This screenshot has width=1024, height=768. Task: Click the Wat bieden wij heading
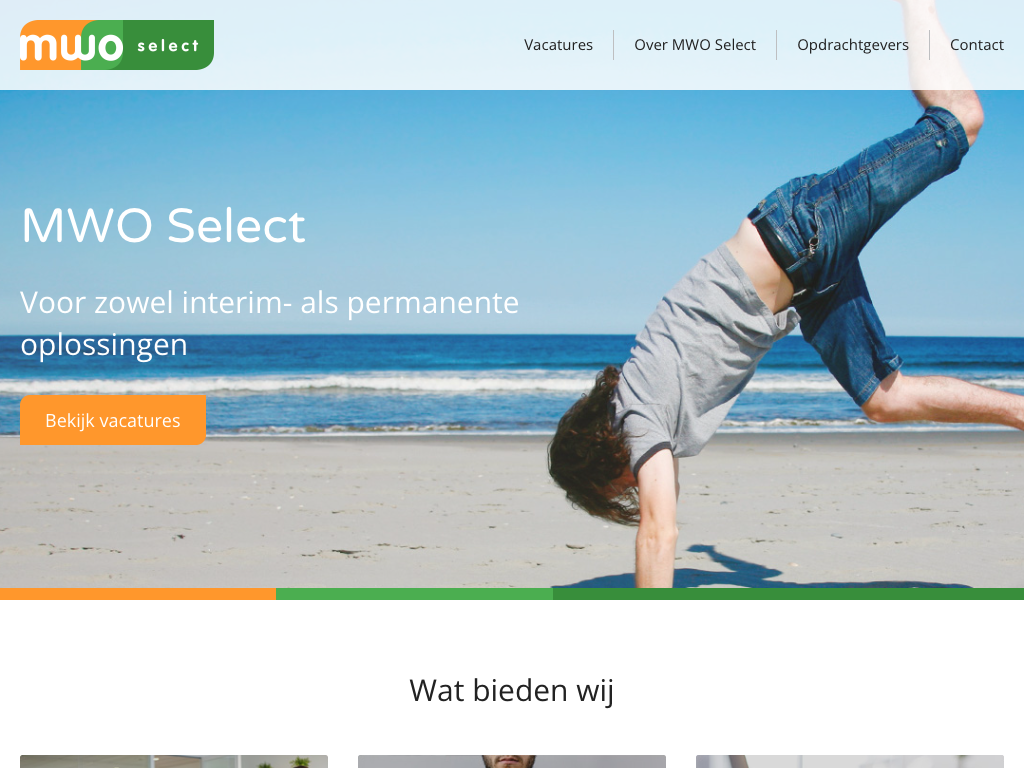pyautogui.click(x=512, y=690)
